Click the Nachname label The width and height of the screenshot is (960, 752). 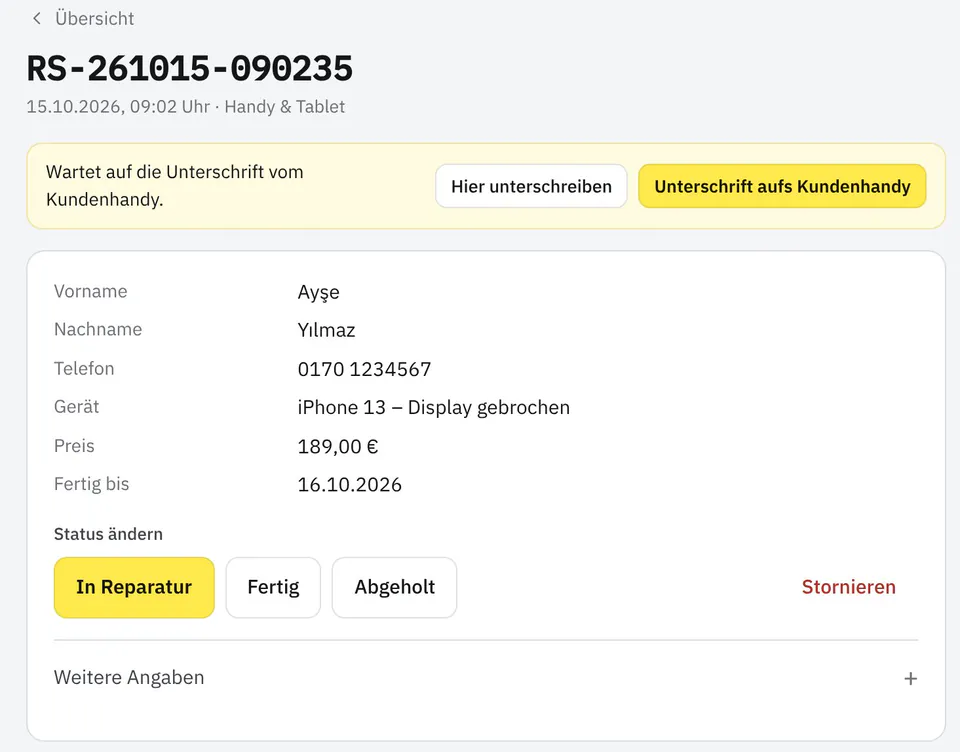pyautogui.click(x=98, y=329)
